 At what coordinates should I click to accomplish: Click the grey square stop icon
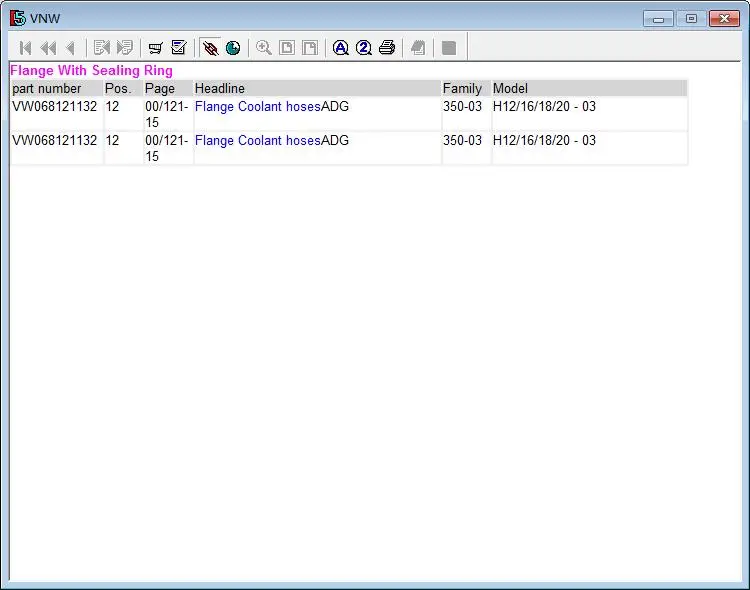[x=449, y=48]
